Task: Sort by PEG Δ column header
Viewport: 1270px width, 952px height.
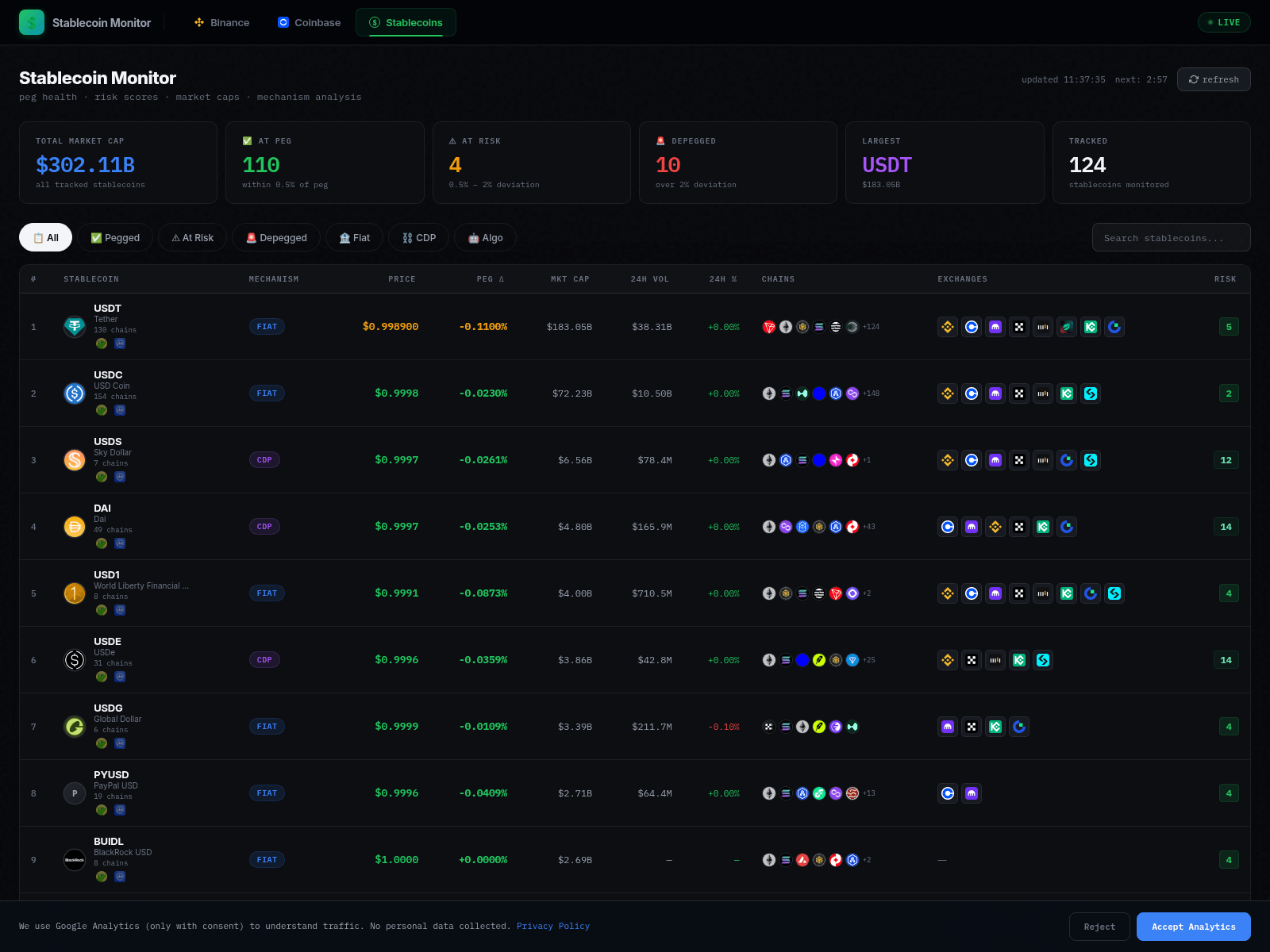Action: click(491, 279)
